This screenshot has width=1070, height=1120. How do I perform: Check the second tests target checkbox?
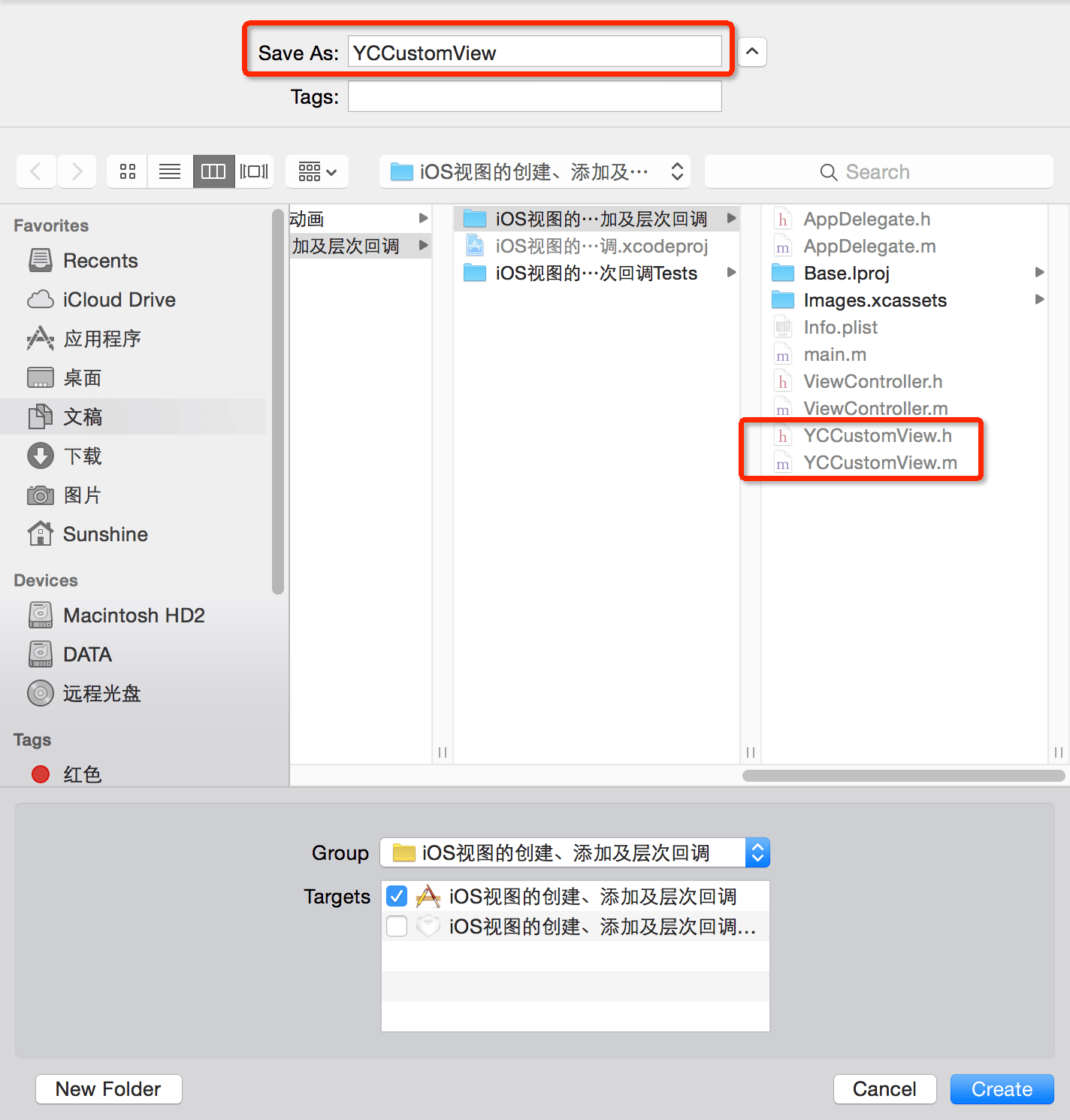[x=397, y=926]
